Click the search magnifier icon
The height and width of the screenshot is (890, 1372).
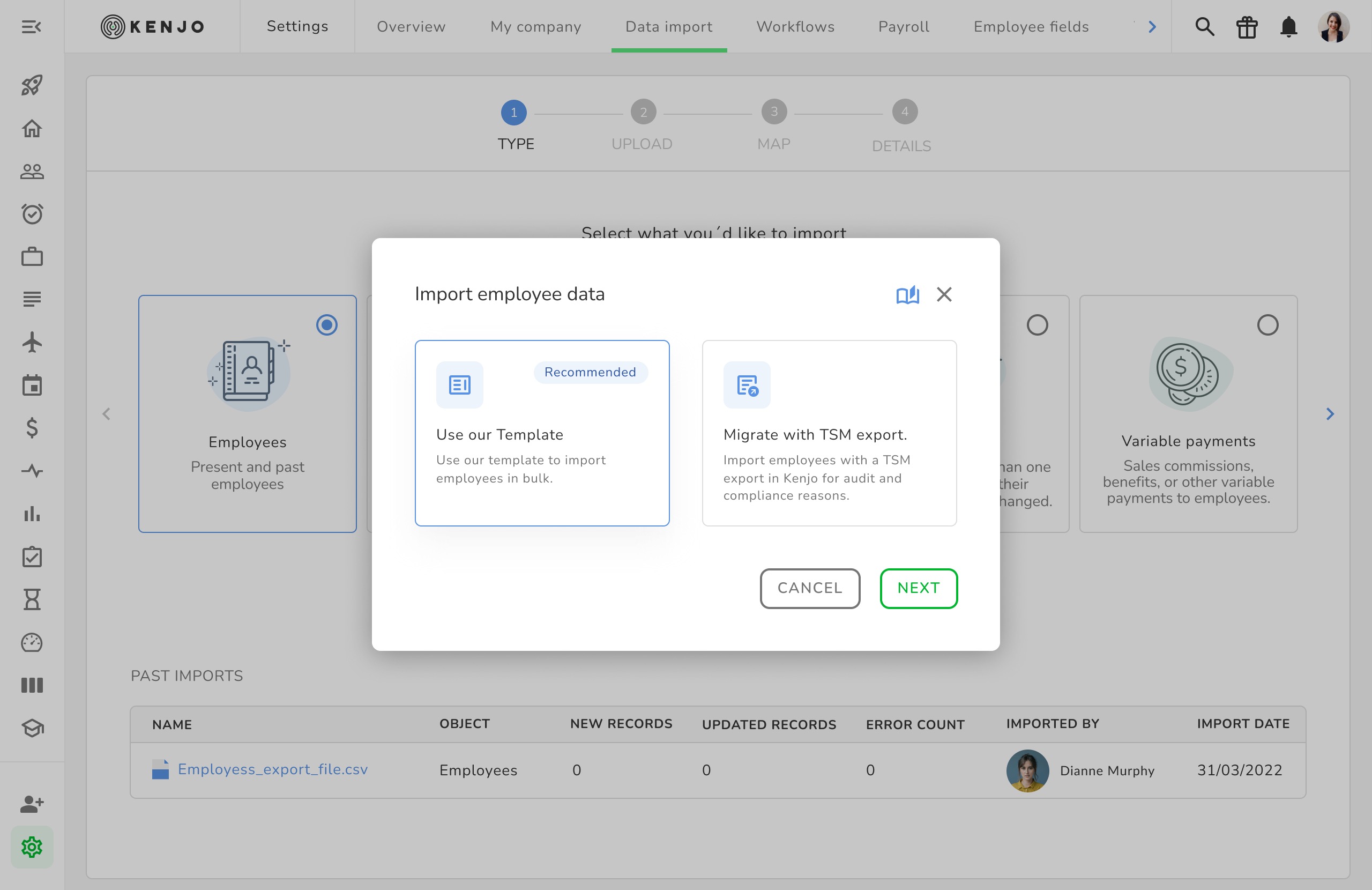(x=1204, y=26)
